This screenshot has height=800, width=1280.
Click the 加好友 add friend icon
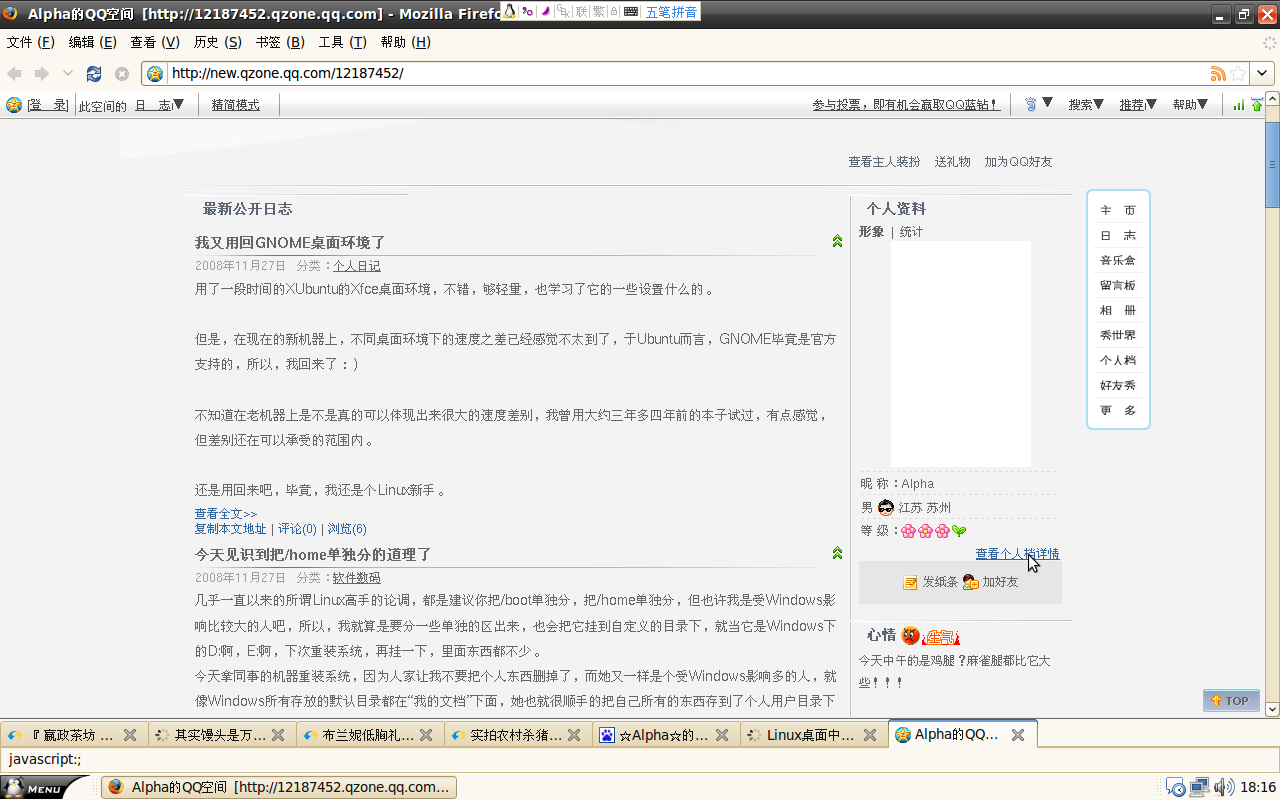tap(970, 582)
